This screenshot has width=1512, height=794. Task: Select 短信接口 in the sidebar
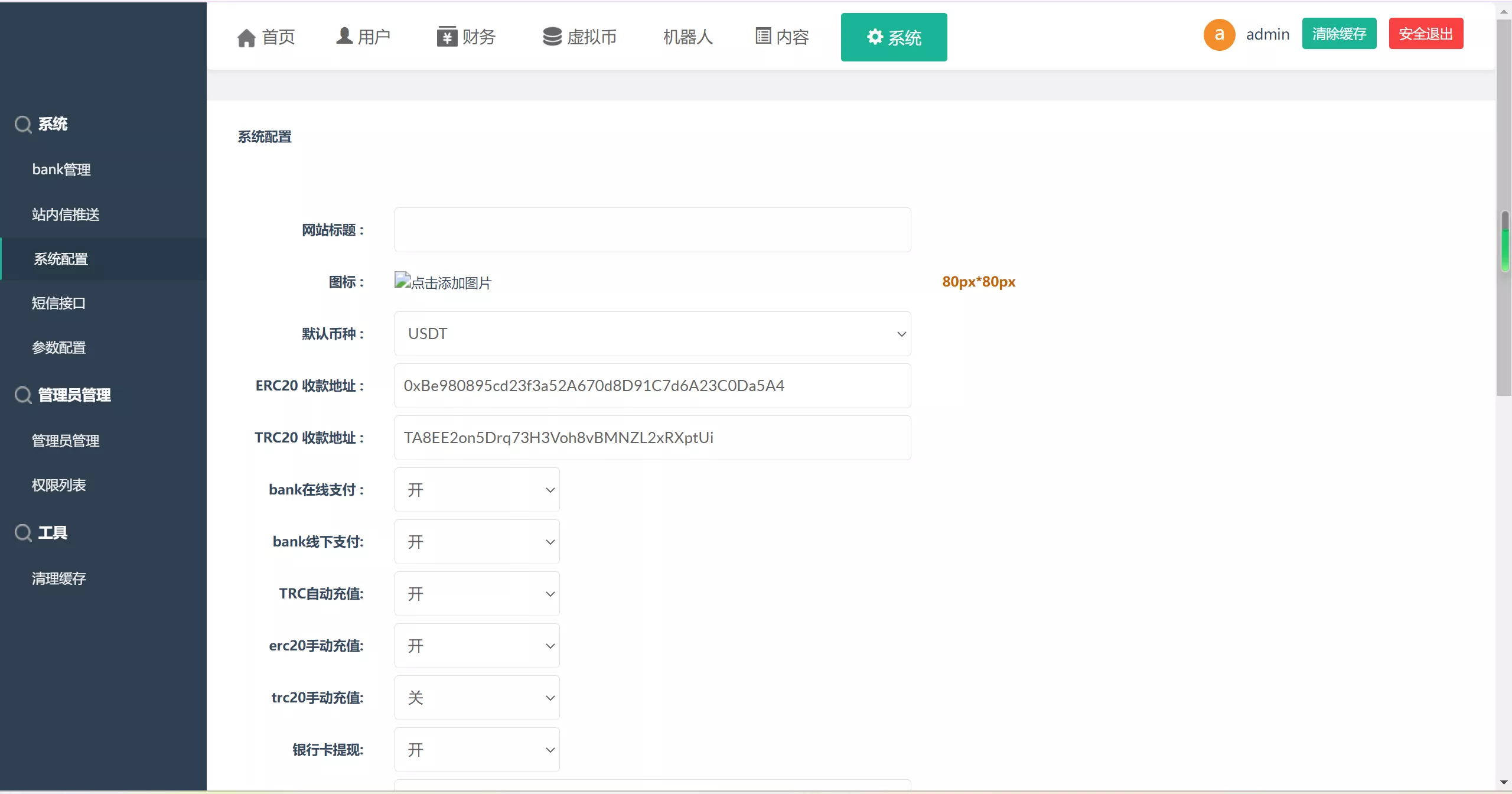(58, 303)
